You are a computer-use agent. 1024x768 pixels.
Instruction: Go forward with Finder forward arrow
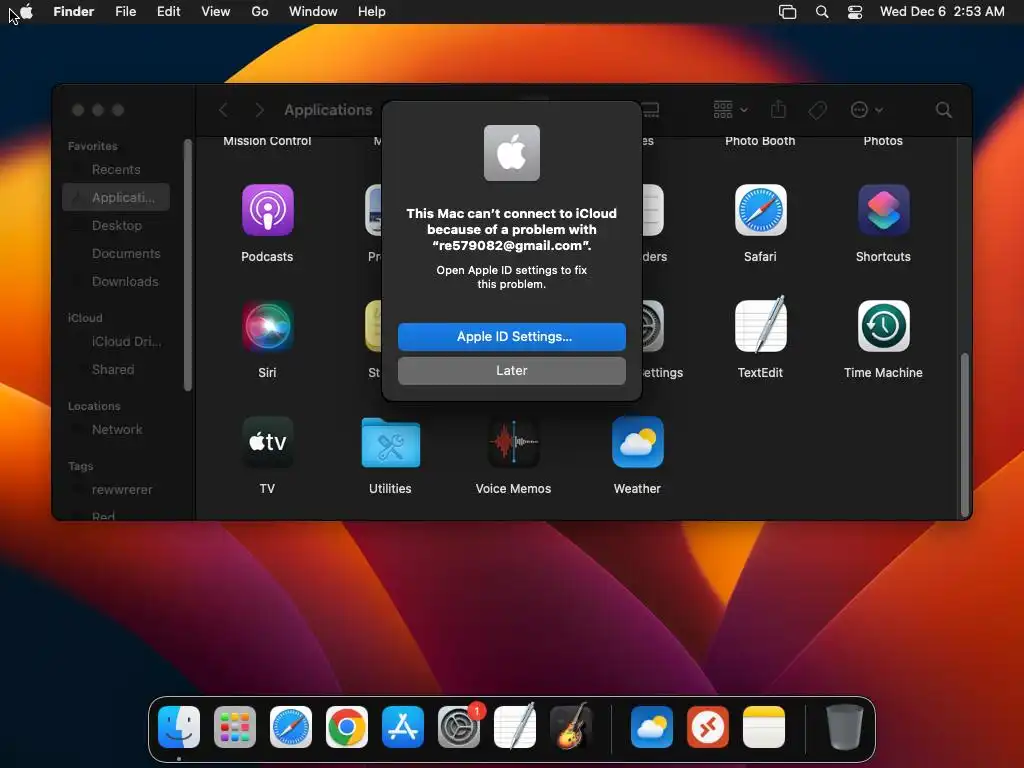[x=259, y=110]
